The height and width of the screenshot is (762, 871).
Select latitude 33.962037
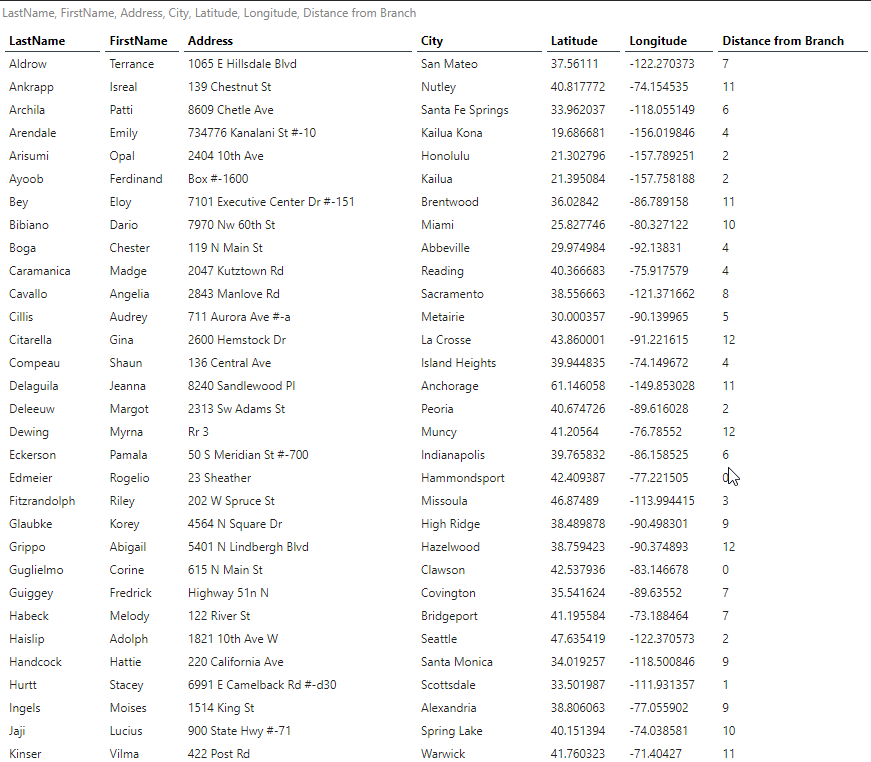[x=578, y=110]
